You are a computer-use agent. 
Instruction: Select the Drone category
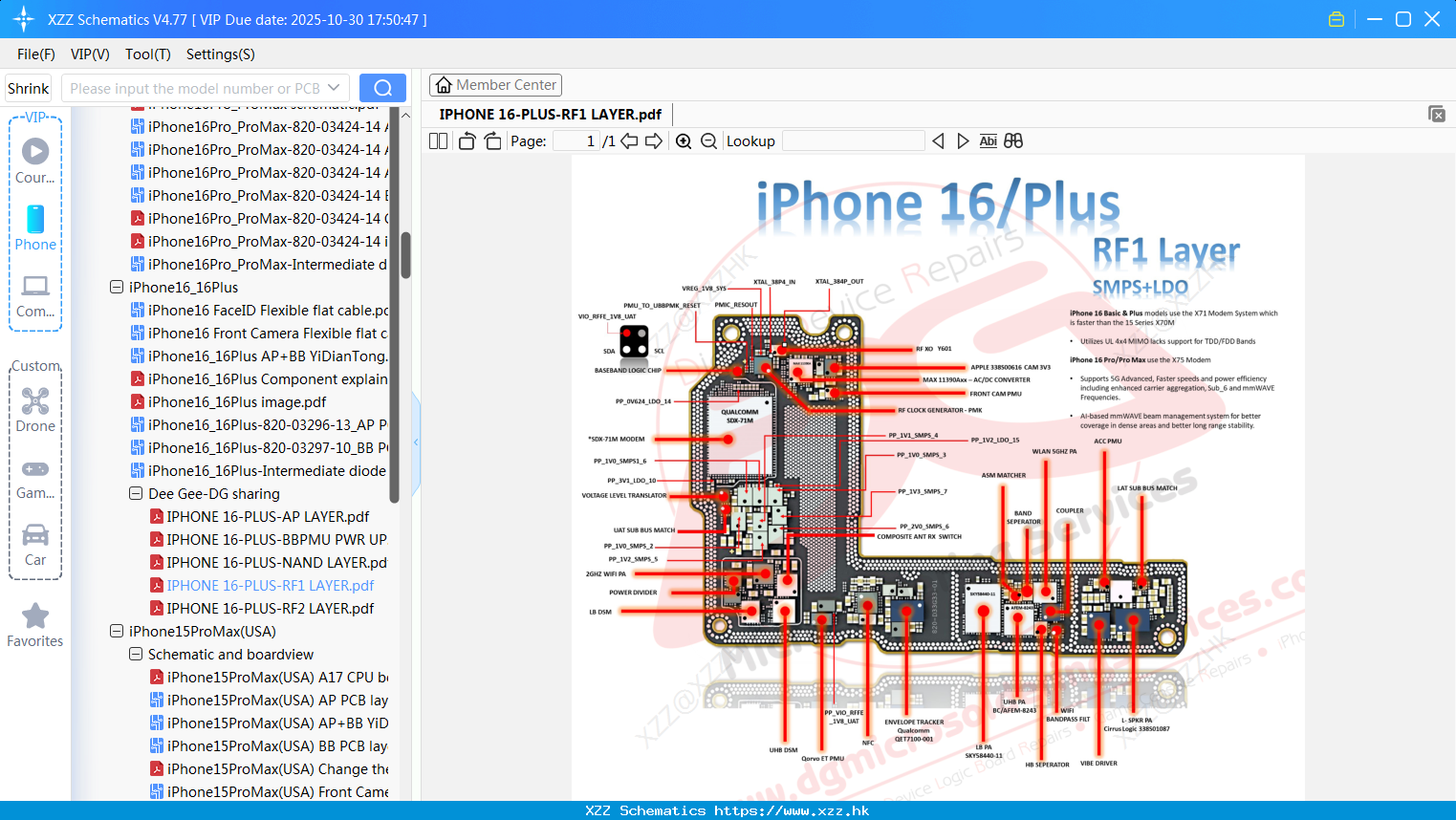(35, 410)
